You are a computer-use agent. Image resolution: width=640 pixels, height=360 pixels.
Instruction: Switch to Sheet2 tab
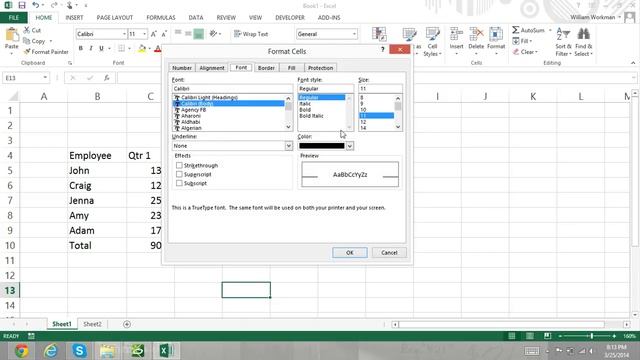pyautogui.click(x=92, y=324)
